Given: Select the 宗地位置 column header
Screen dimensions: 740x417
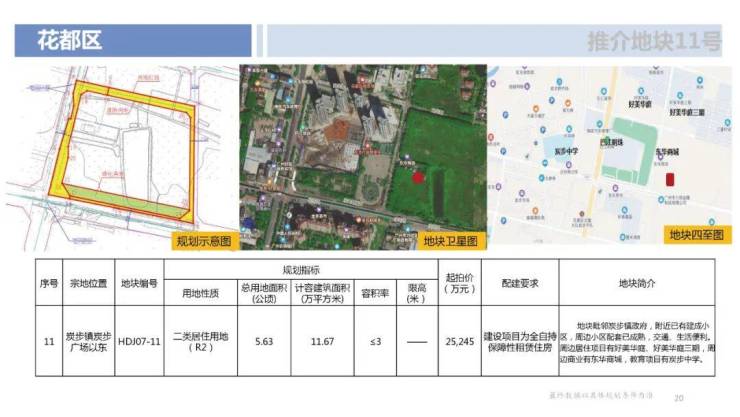Looking at the screenshot, I should pyautogui.click(x=88, y=283).
